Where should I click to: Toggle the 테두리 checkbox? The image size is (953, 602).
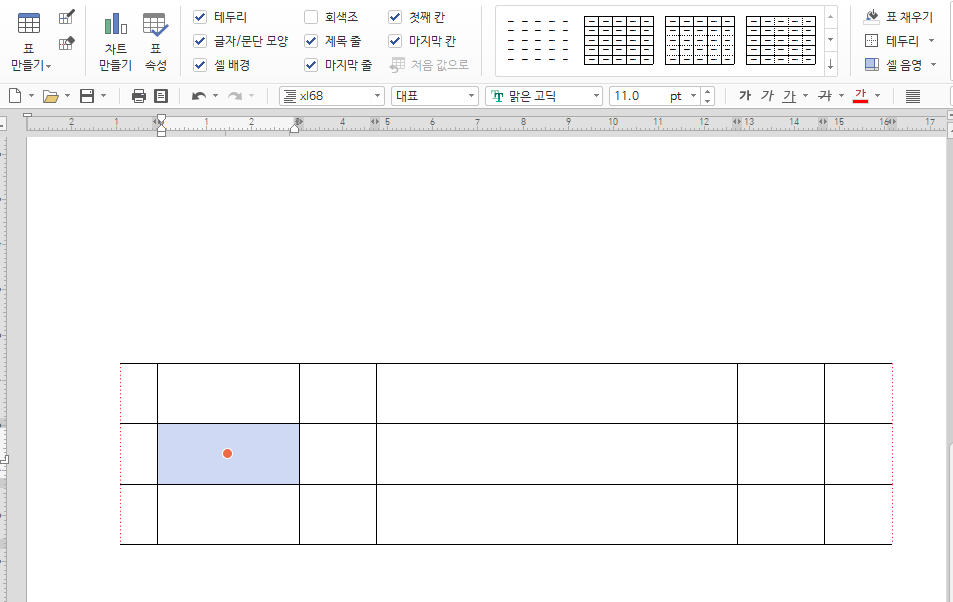tap(200, 17)
